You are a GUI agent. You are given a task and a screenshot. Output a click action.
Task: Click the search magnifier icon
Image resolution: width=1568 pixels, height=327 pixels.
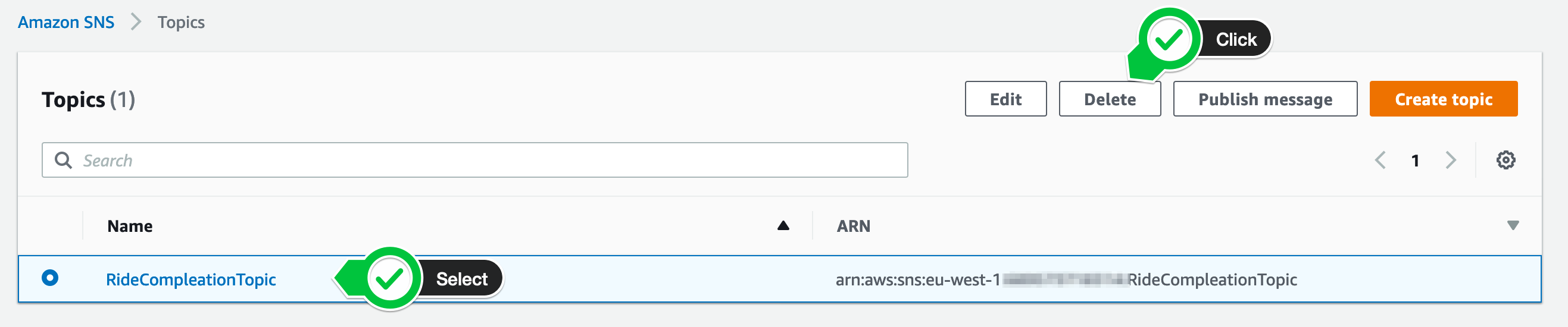click(x=63, y=160)
